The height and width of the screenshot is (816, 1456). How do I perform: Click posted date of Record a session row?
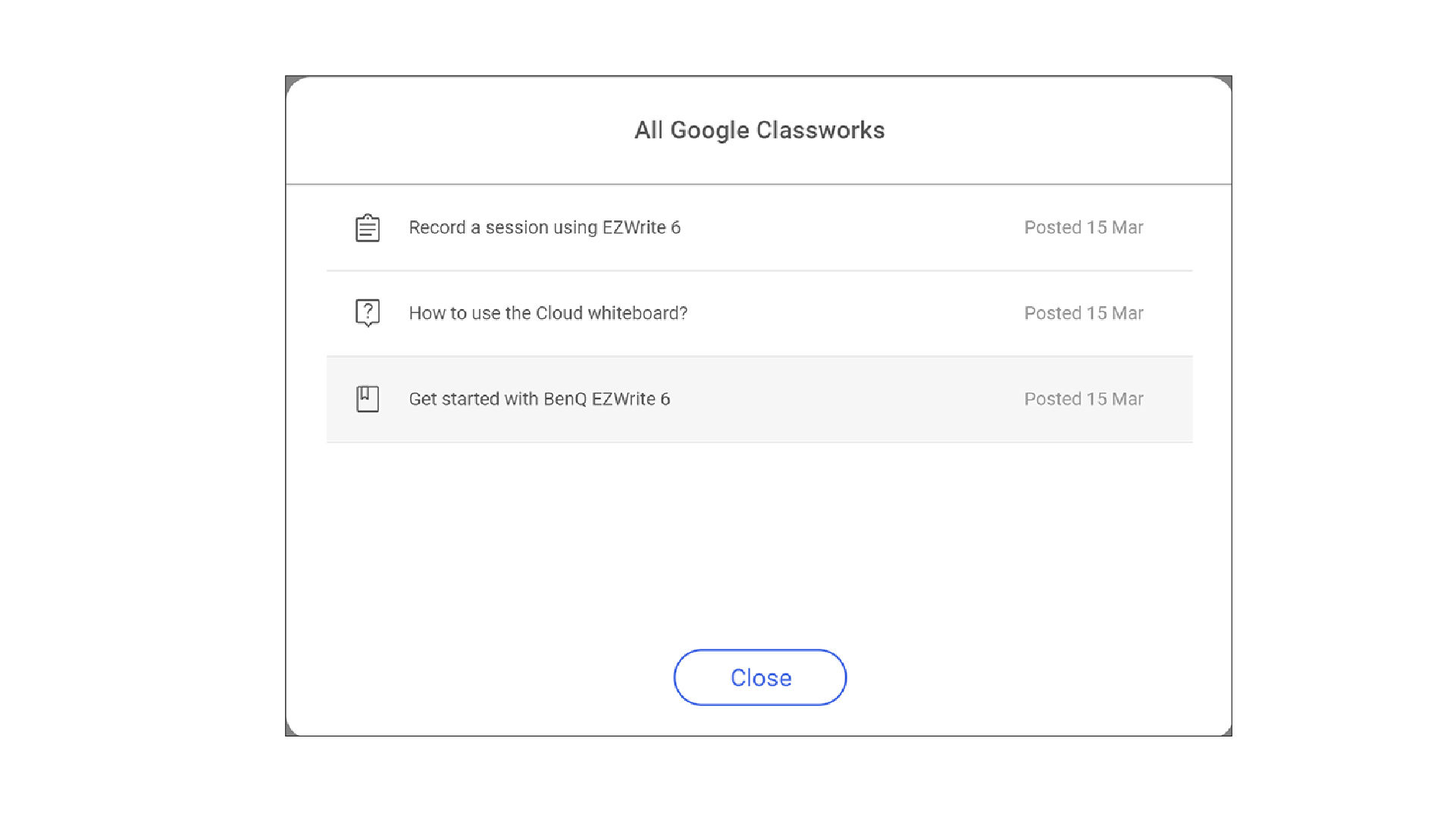(1083, 228)
